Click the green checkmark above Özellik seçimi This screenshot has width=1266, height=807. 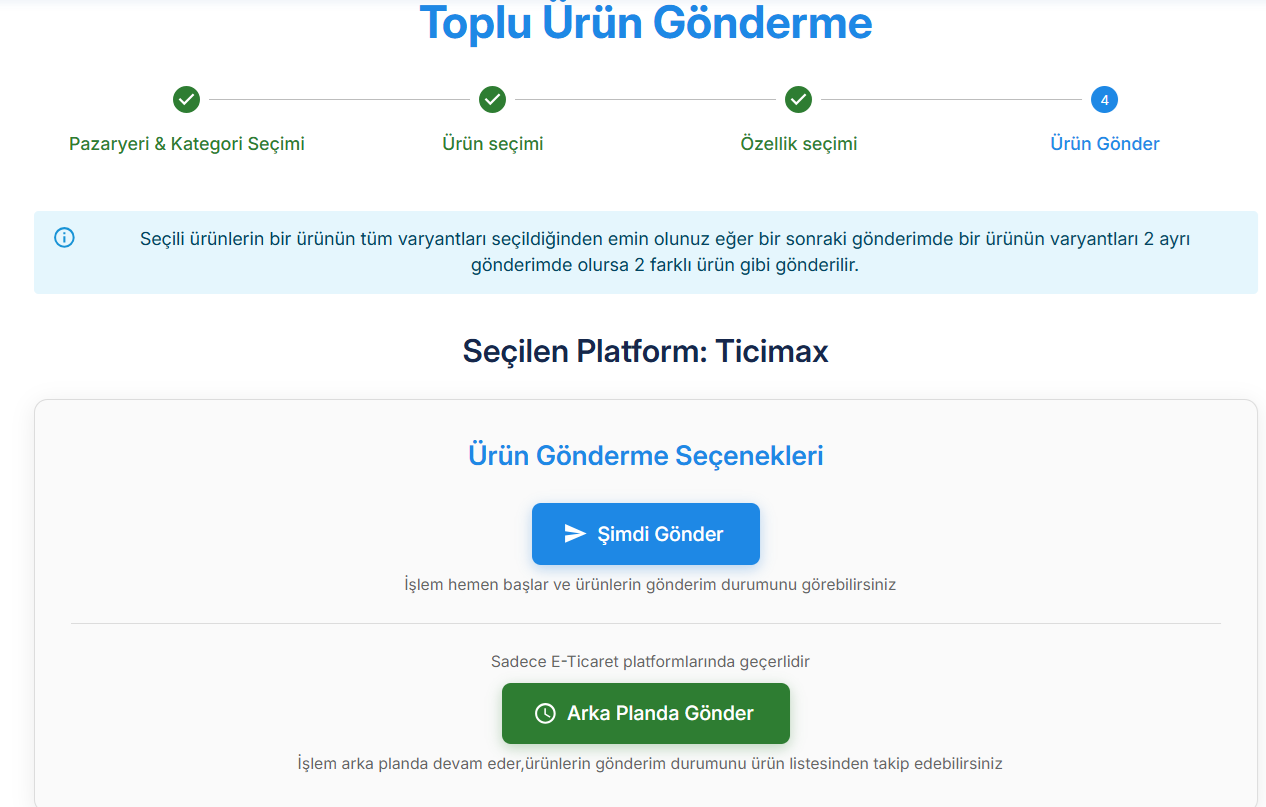pos(799,100)
